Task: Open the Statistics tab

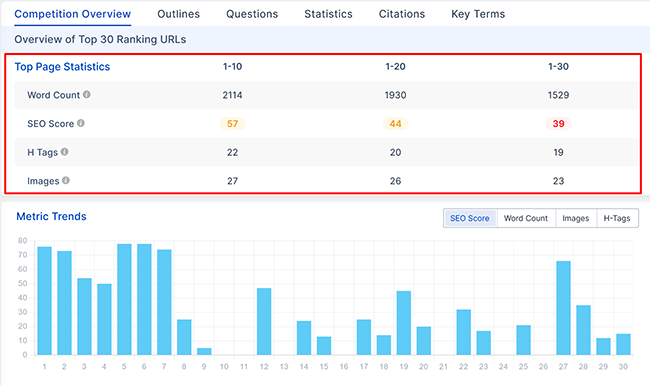Action: (328, 14)
